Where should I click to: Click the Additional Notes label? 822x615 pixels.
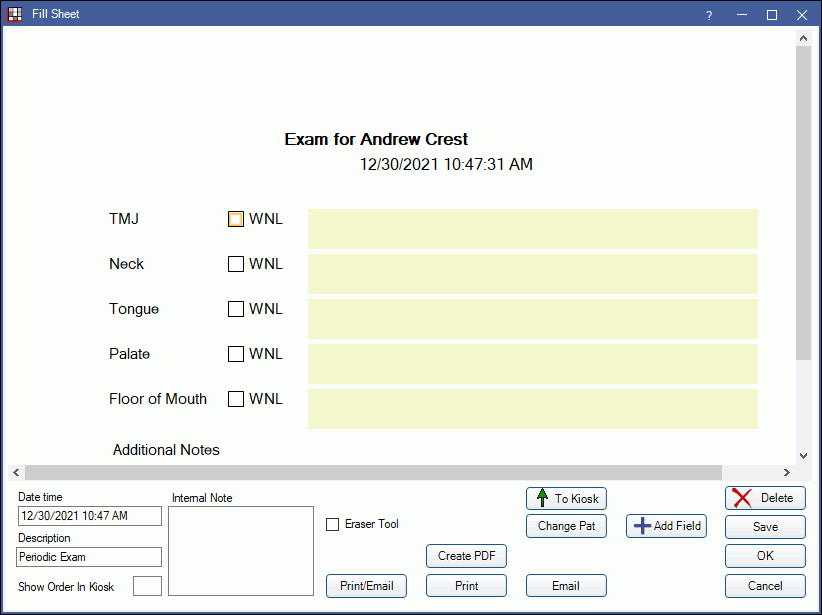(166, 450)
